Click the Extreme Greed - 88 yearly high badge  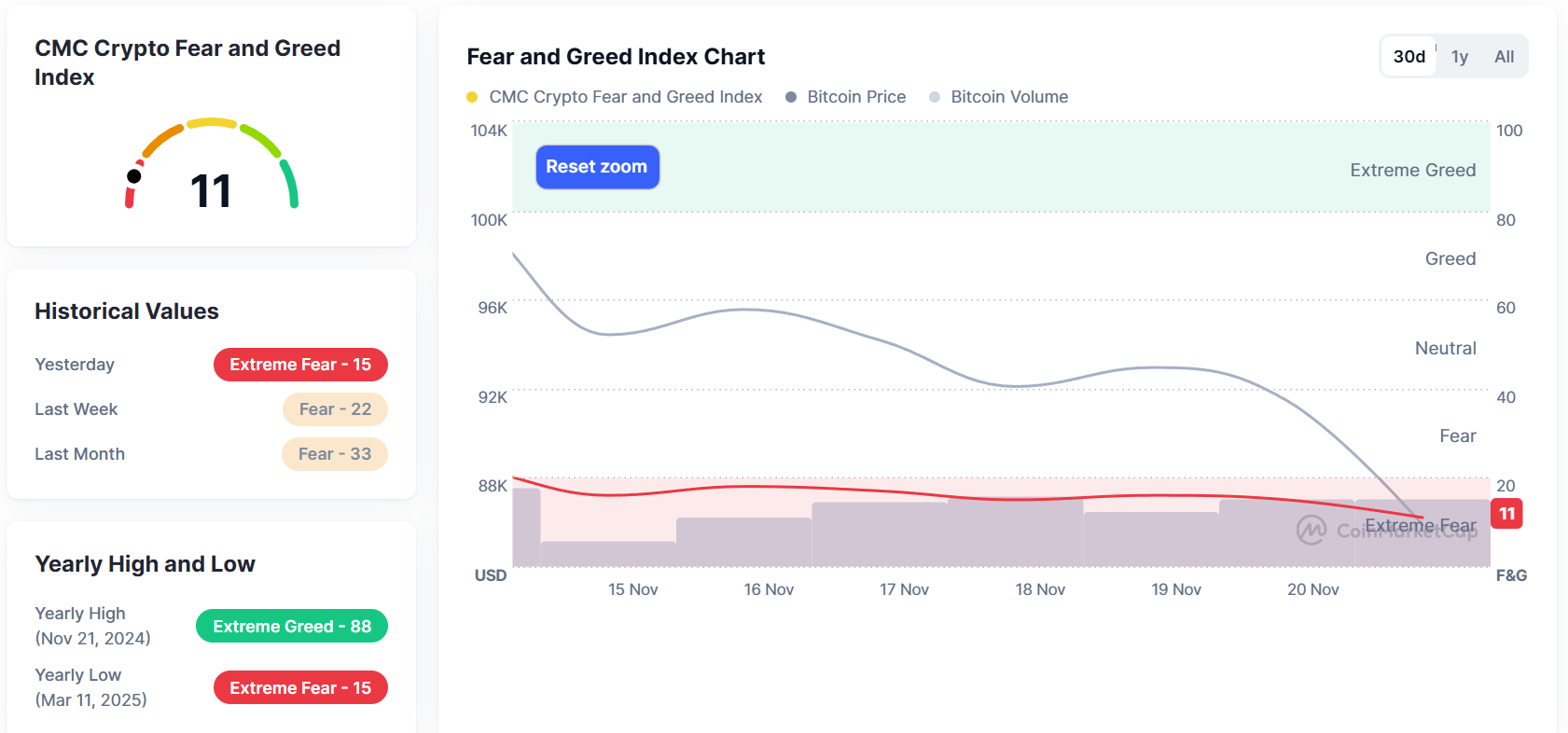tap(291, 627)
